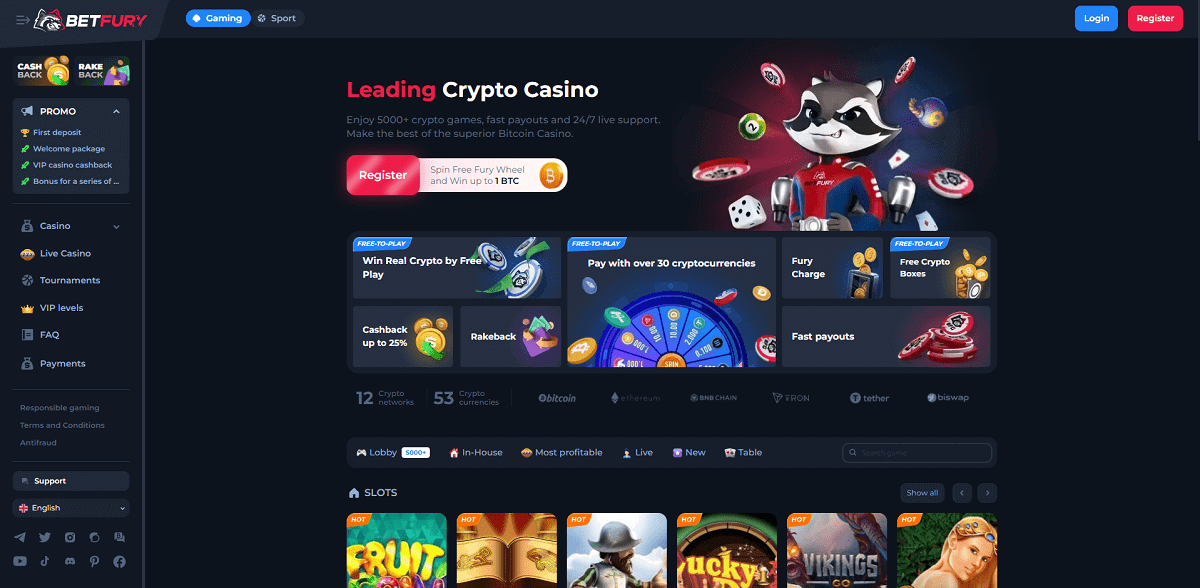Open Terms and Conditions link

coord(62,425)
